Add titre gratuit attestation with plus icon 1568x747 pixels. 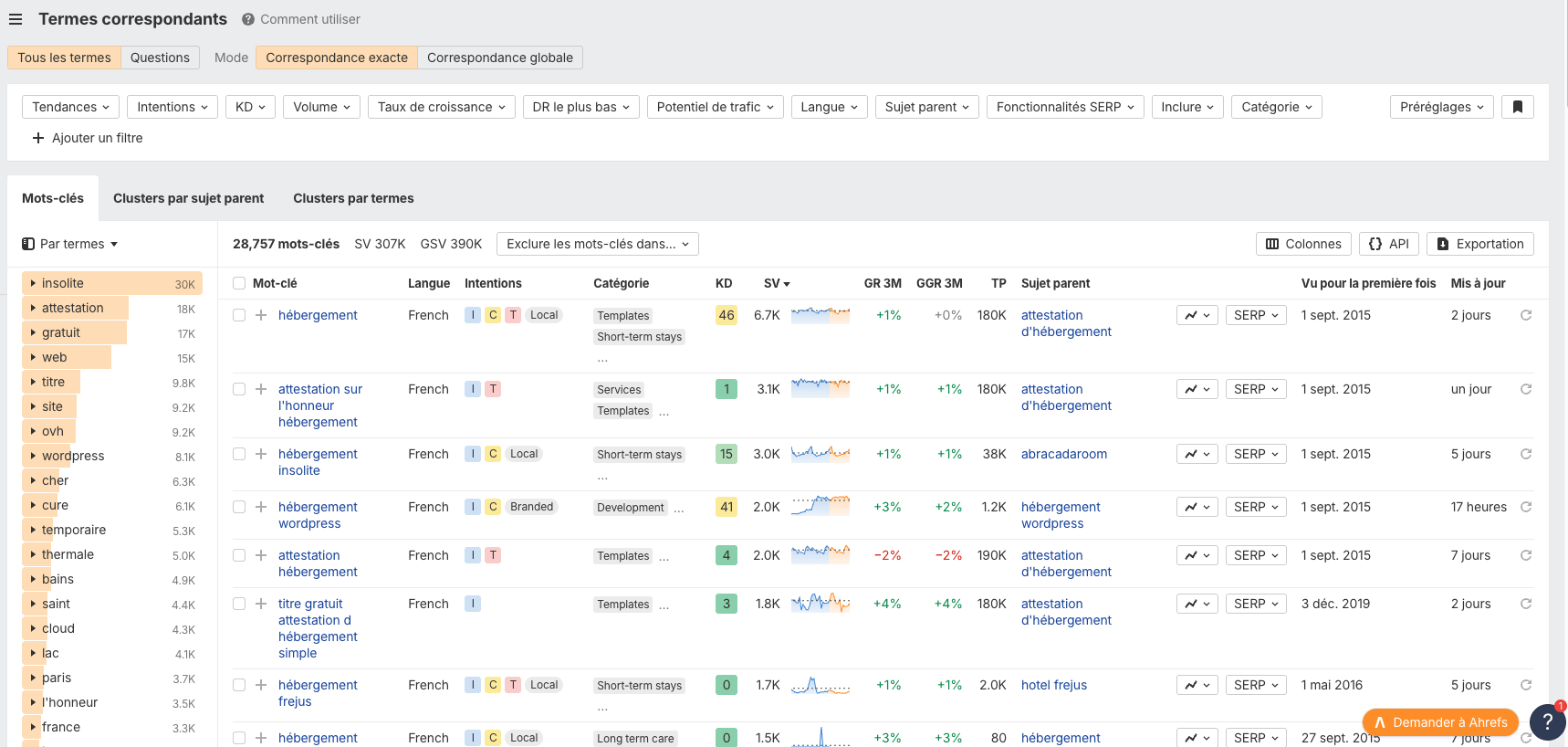tap(261, 604)
